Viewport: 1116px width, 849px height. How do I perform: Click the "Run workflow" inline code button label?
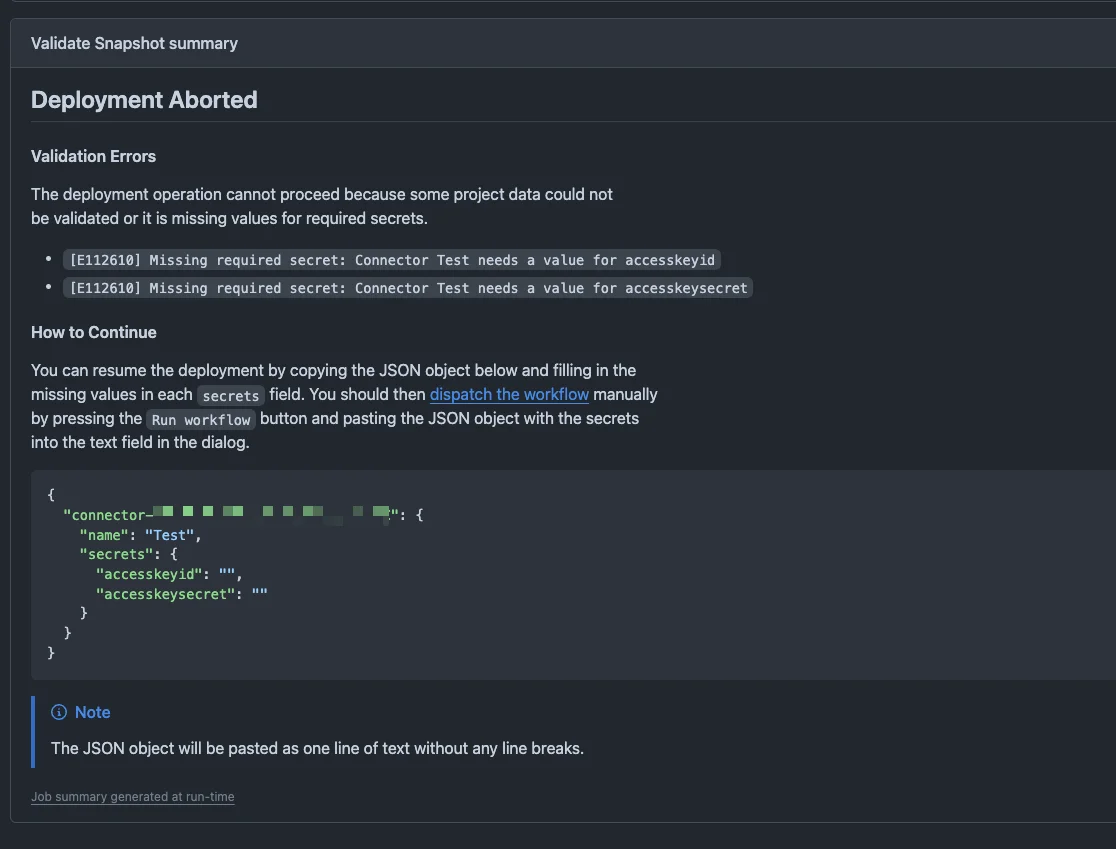point(200,419)
